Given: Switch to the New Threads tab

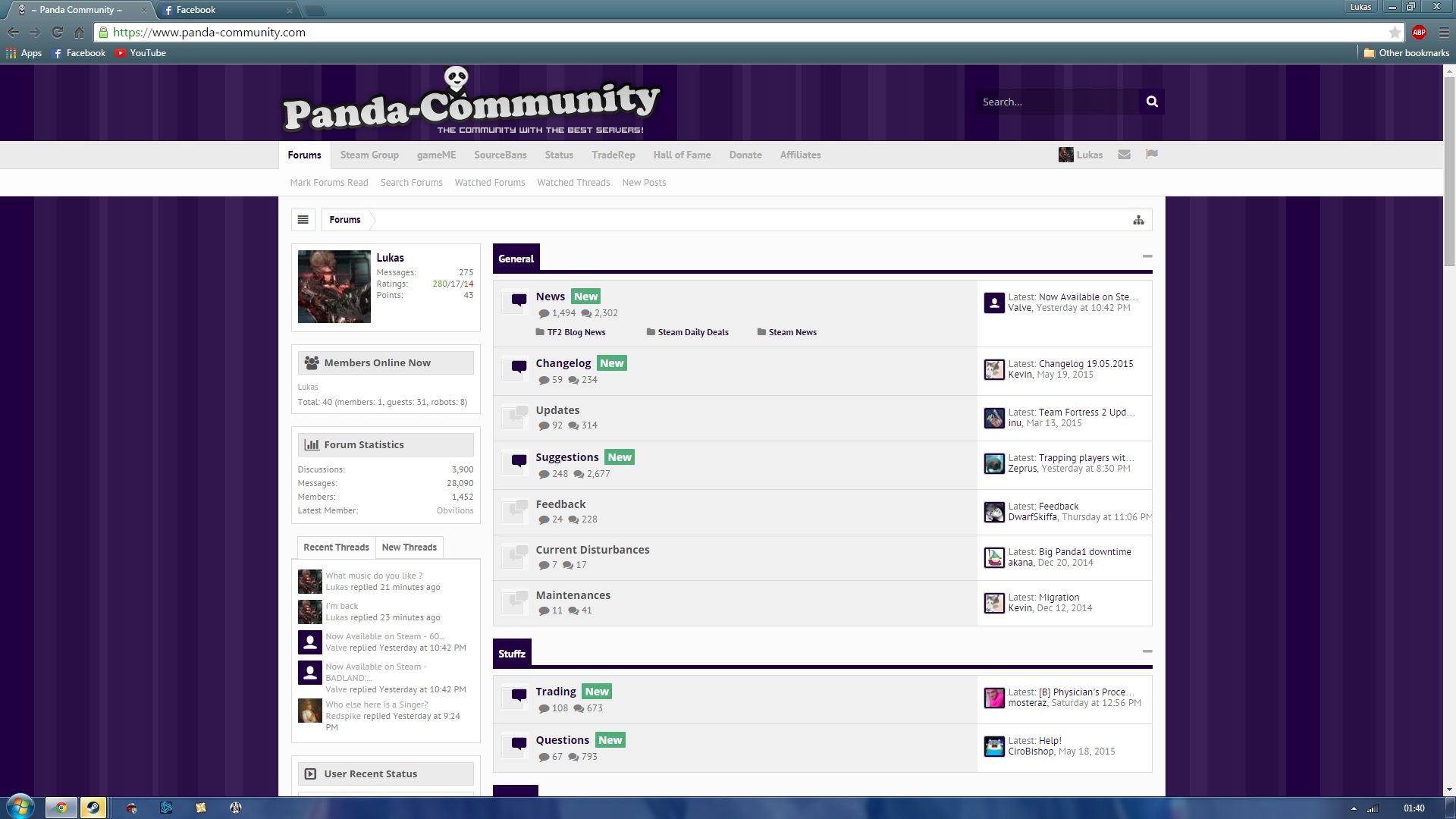Looking at the screenshot, I should 409,548.
